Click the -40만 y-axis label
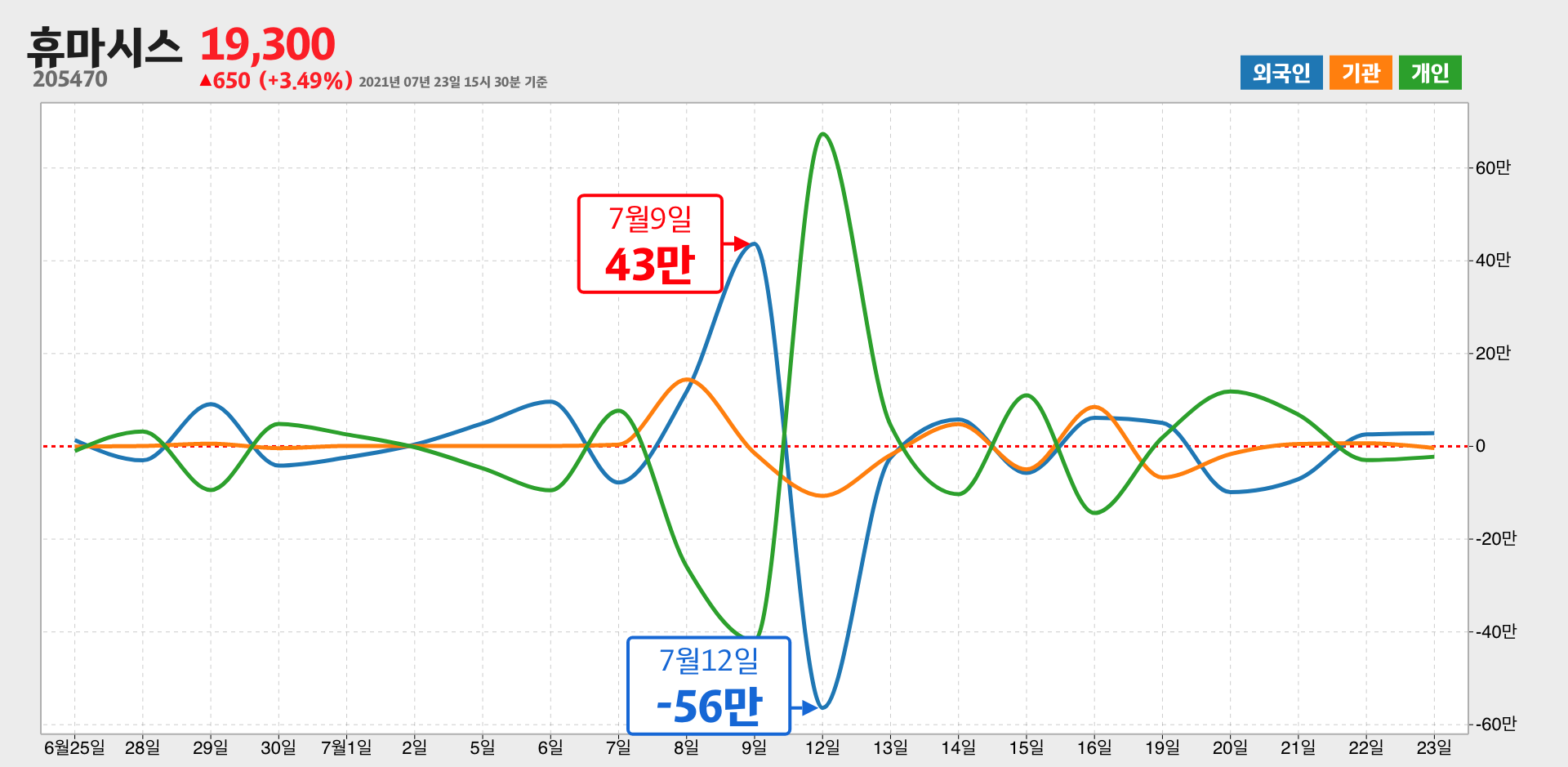 coord(1495,631)
